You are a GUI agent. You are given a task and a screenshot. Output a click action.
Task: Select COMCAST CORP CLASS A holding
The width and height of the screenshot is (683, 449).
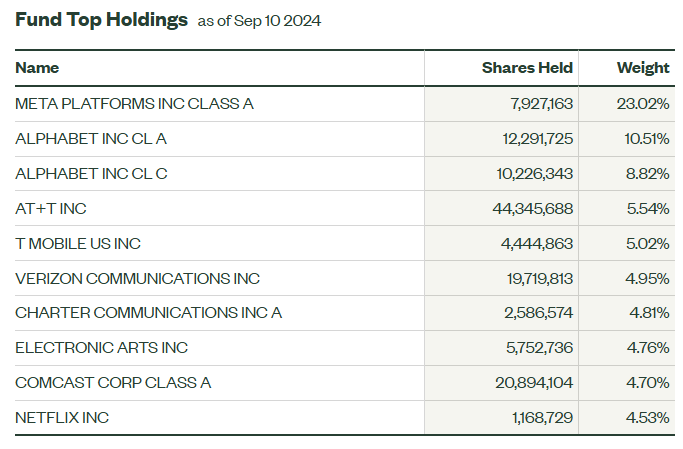tap(112, 383)
